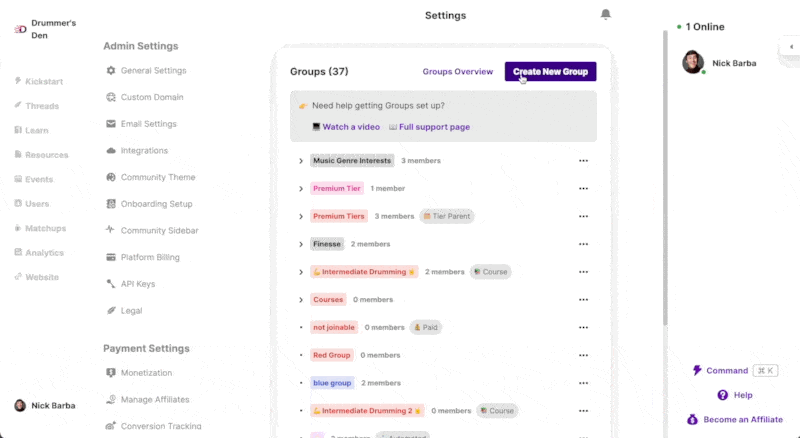800x438 pixels.
Task: Open the Integrations cloud icon
Action: (x=111, y=151)
